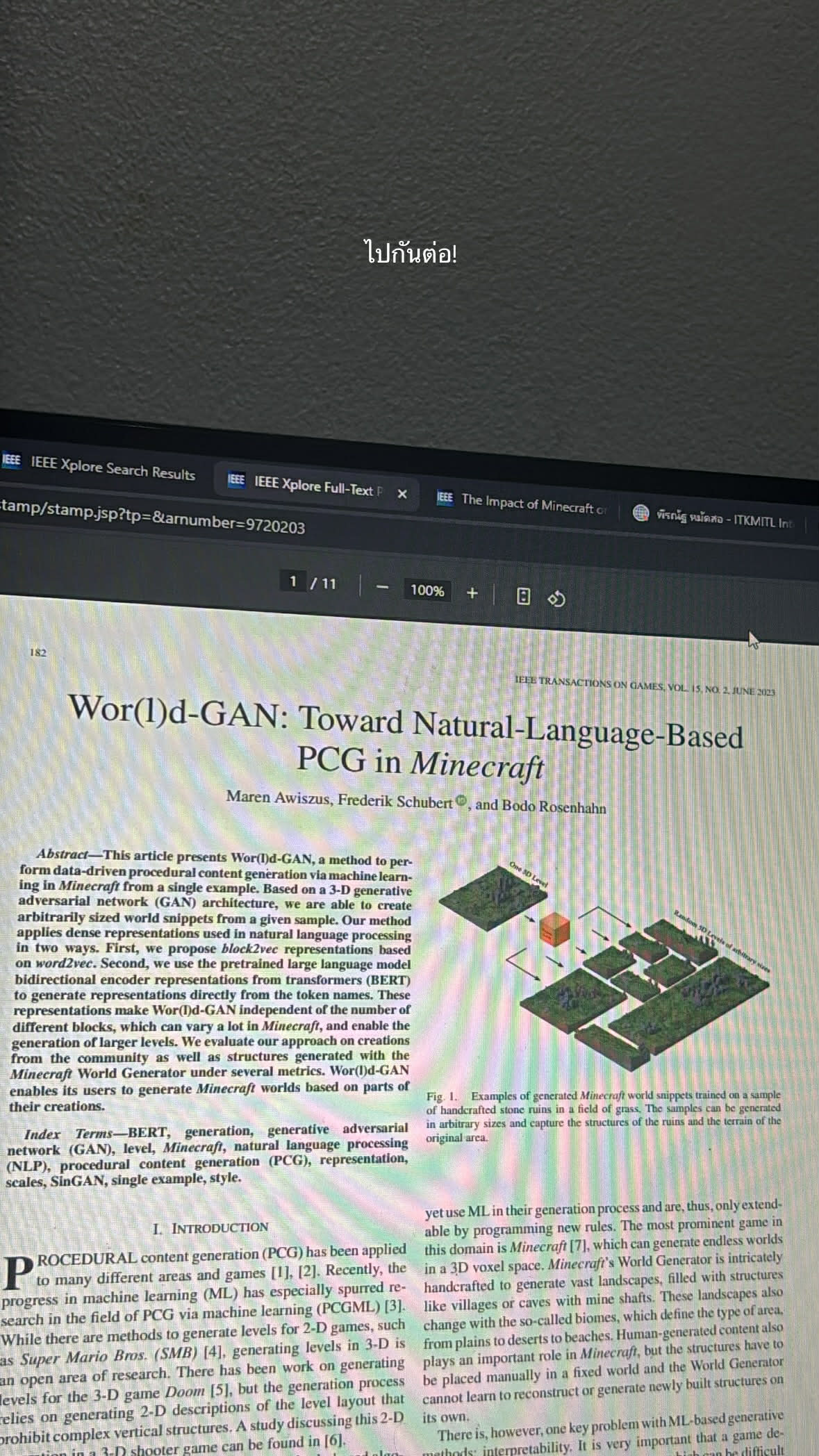Click the IEEE favicon on Search Results tab
The width and height of the screenshot is (819, 1456).
point(11,461)
